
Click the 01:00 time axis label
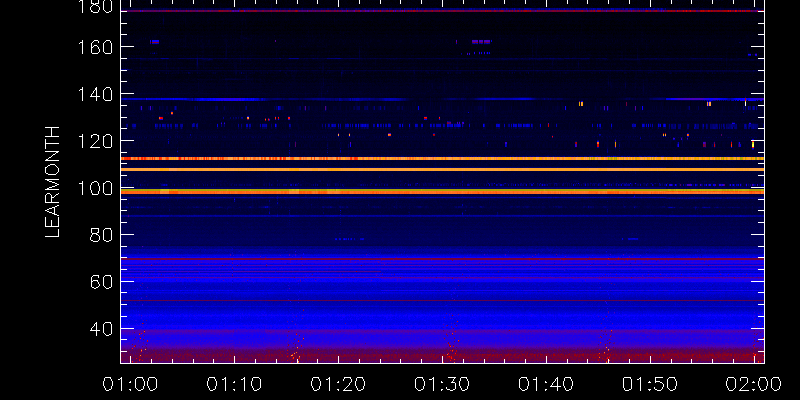(x=130, y=384)
